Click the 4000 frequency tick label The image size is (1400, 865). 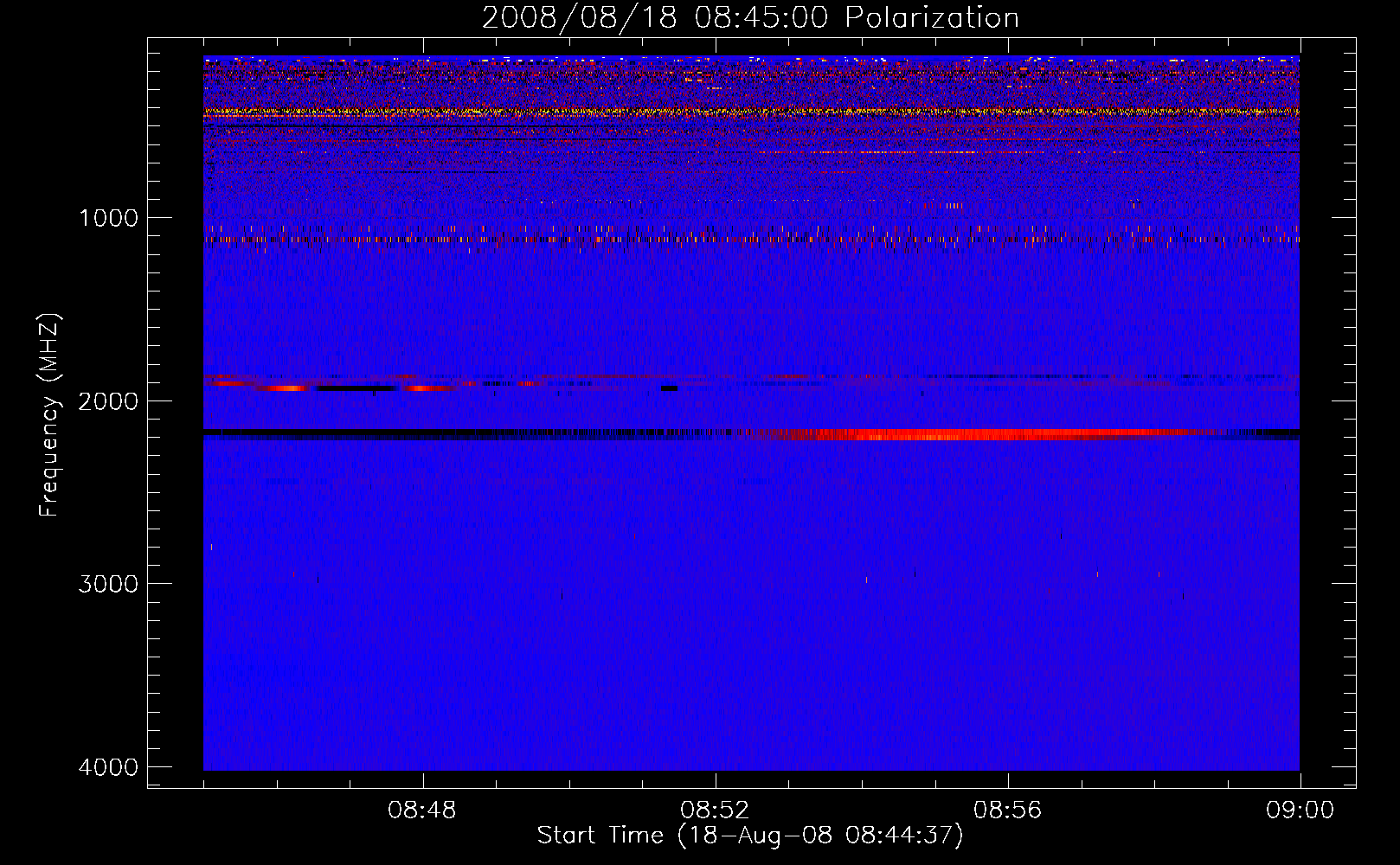click(108, 766)
